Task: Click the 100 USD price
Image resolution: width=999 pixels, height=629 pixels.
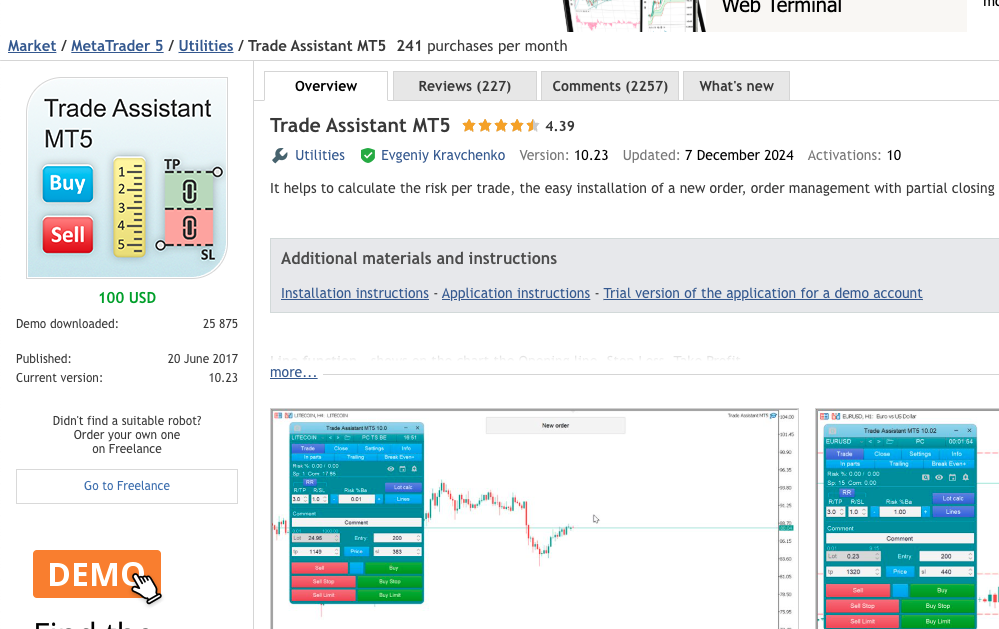Action: (127, 298)
